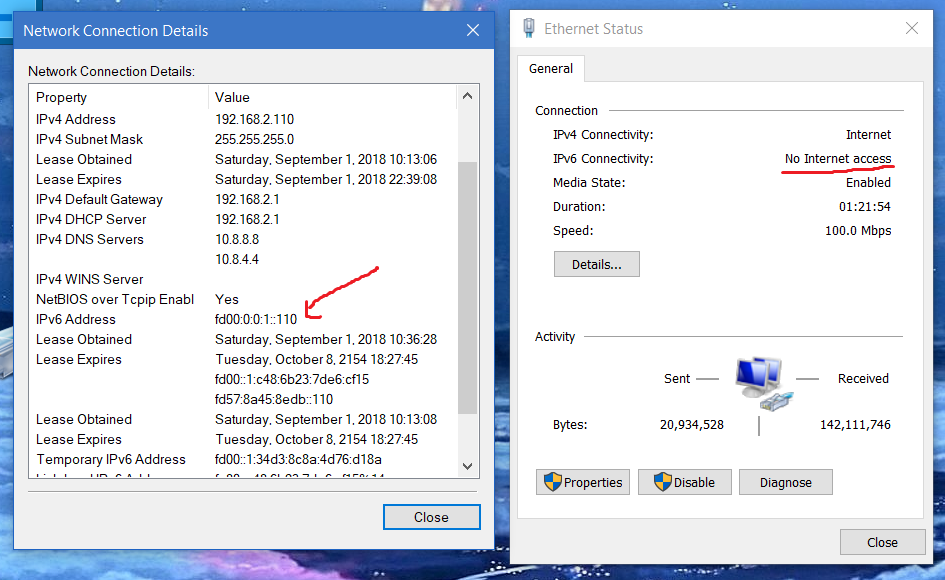945x580 pixels.
Task: Click the Temporary IPv6 Address property label
Action: tap(111, 459)
